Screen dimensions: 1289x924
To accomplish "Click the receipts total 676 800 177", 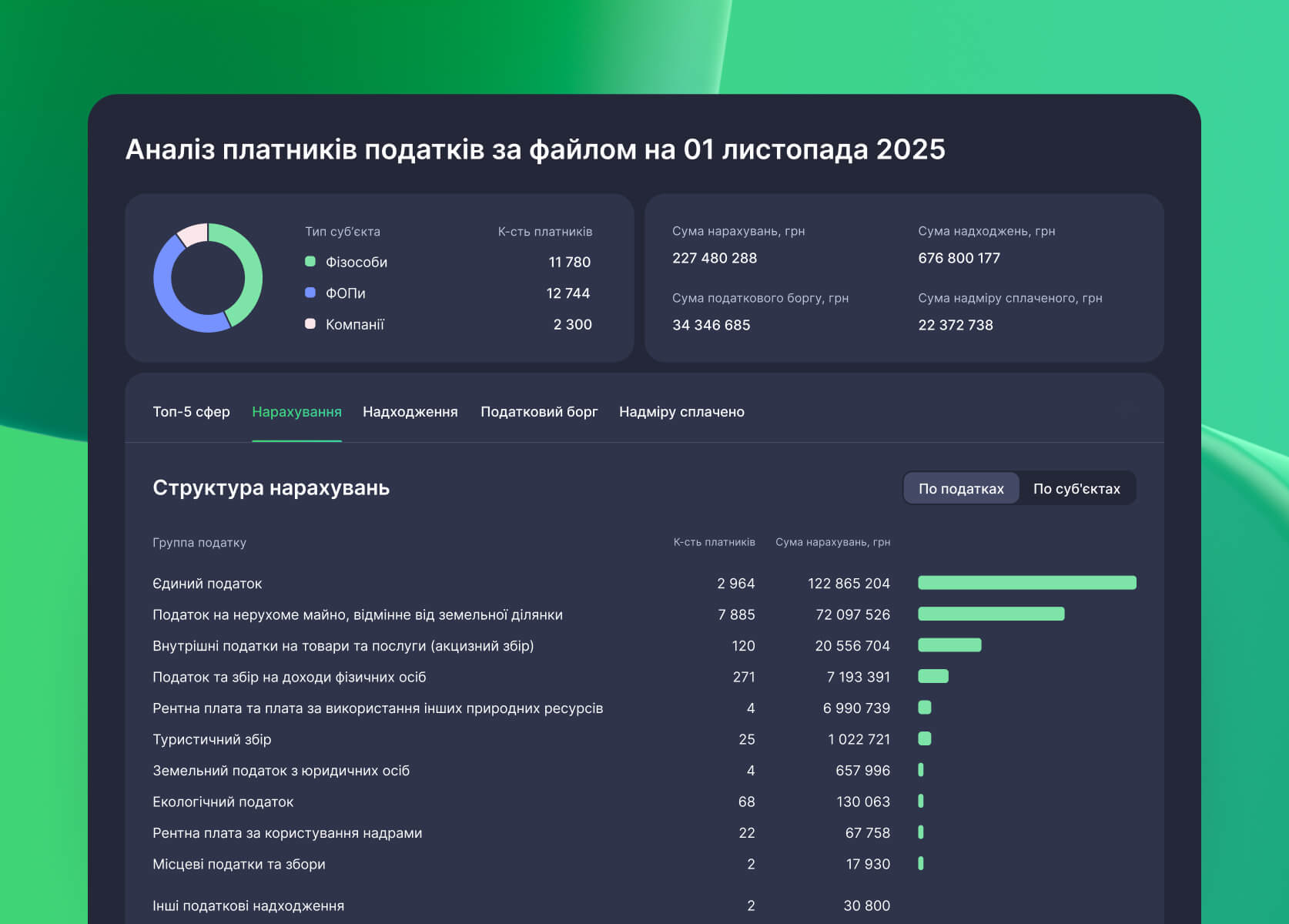I will [959, 258].
